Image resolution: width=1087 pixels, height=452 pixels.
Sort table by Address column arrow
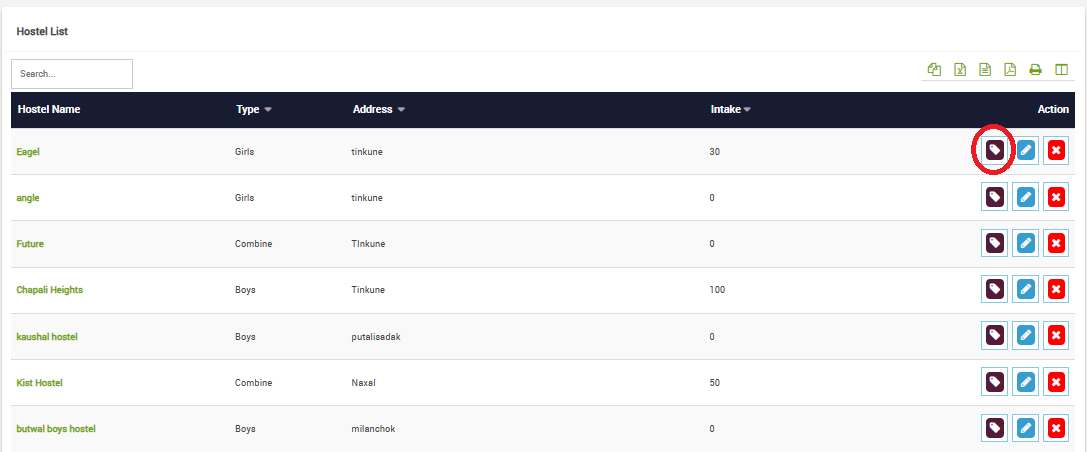click(x=401, y=110)
